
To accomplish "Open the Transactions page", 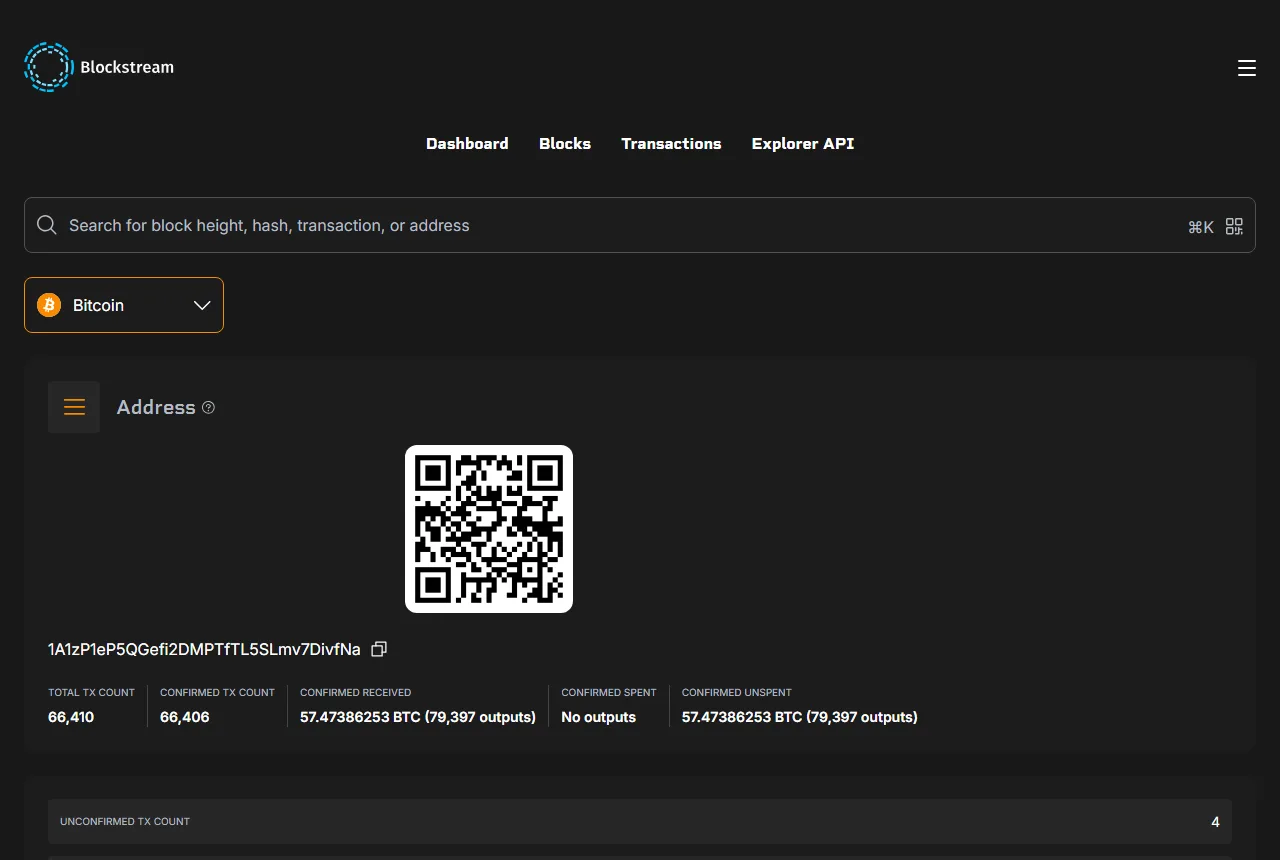I will [671, 143].
